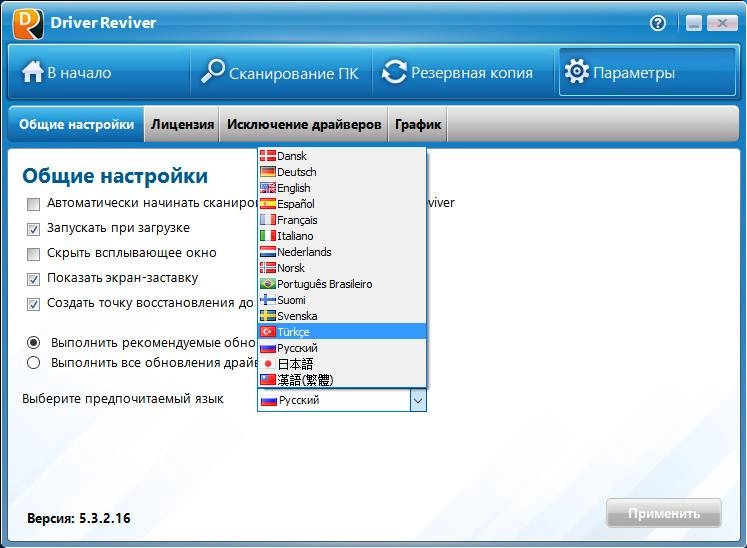This screenshot has height=548, width=747.
Task: Toggle Создать точку восстановления checkbox
Action: click(x=33, y=304)
